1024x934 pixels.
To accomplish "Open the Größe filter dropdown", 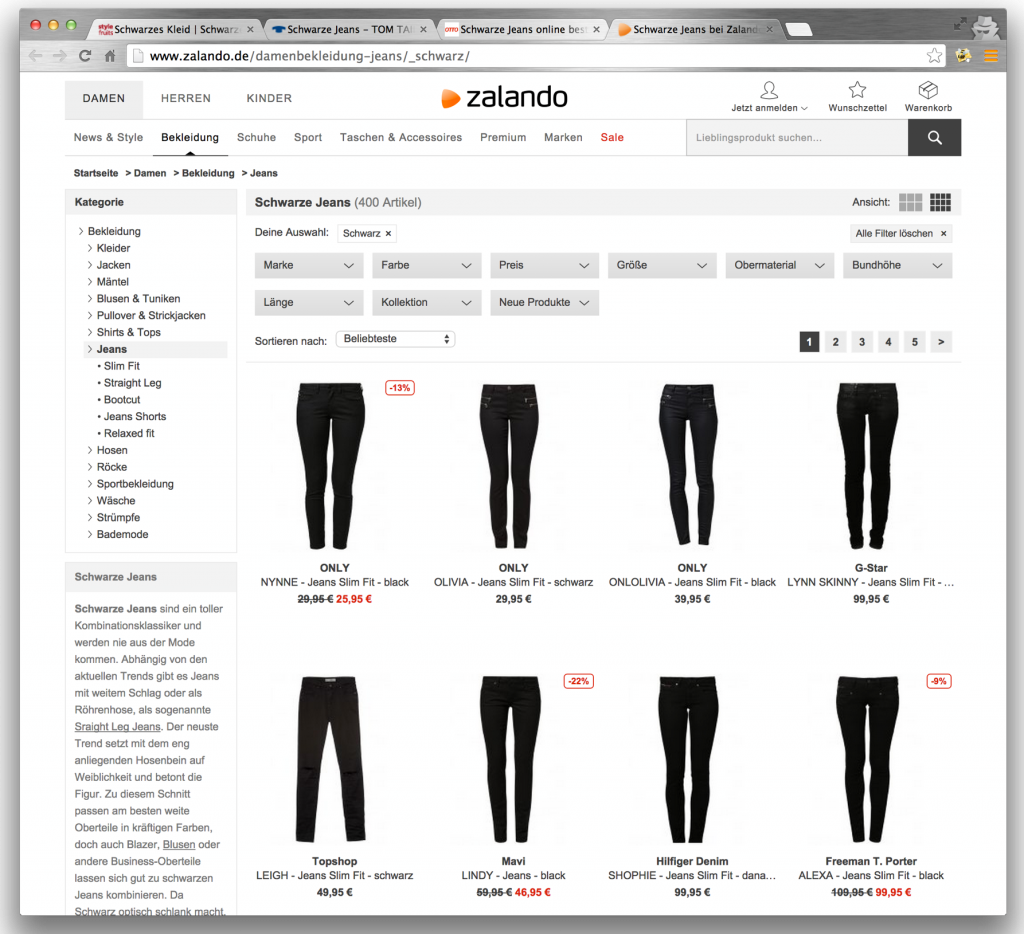I will (662, 266).
